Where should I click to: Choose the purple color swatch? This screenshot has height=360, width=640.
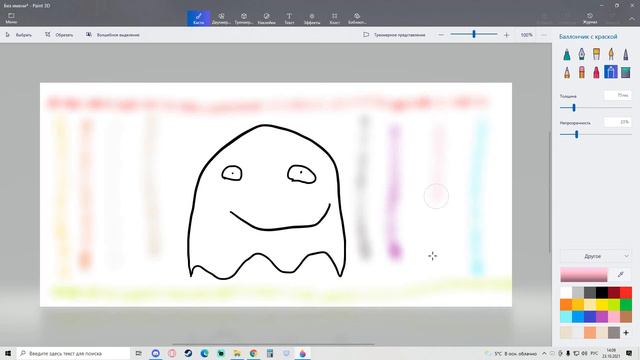coord(602,316)
